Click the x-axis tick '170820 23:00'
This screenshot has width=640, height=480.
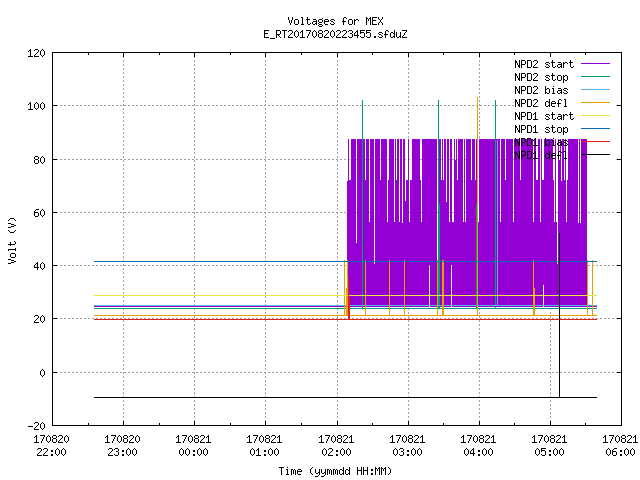tap(122, 446)
